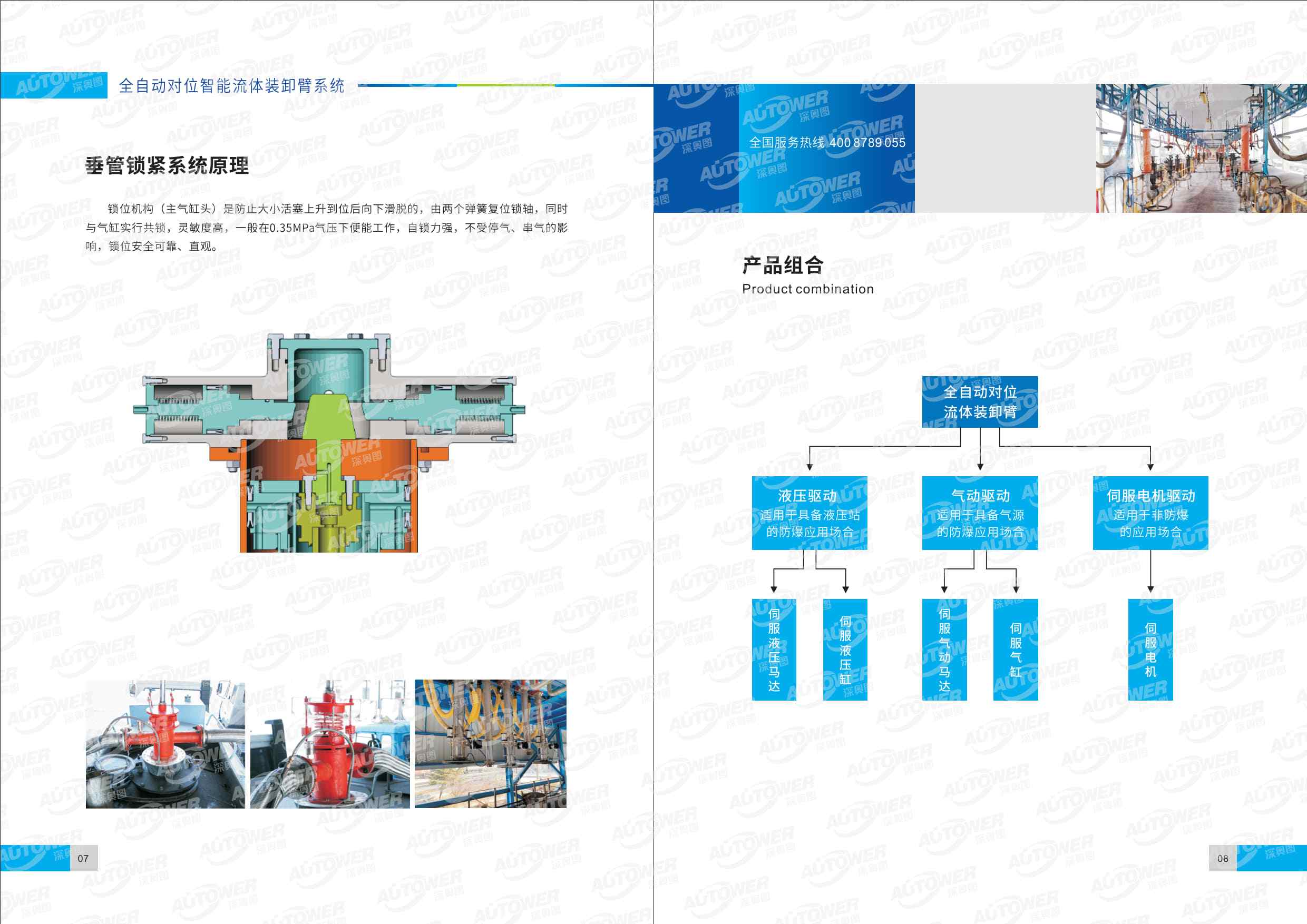The width and height of the screenshot is (1307, 924).
Task: Click the AUTOWER logo in left header tab
Action: pos(59,84)
